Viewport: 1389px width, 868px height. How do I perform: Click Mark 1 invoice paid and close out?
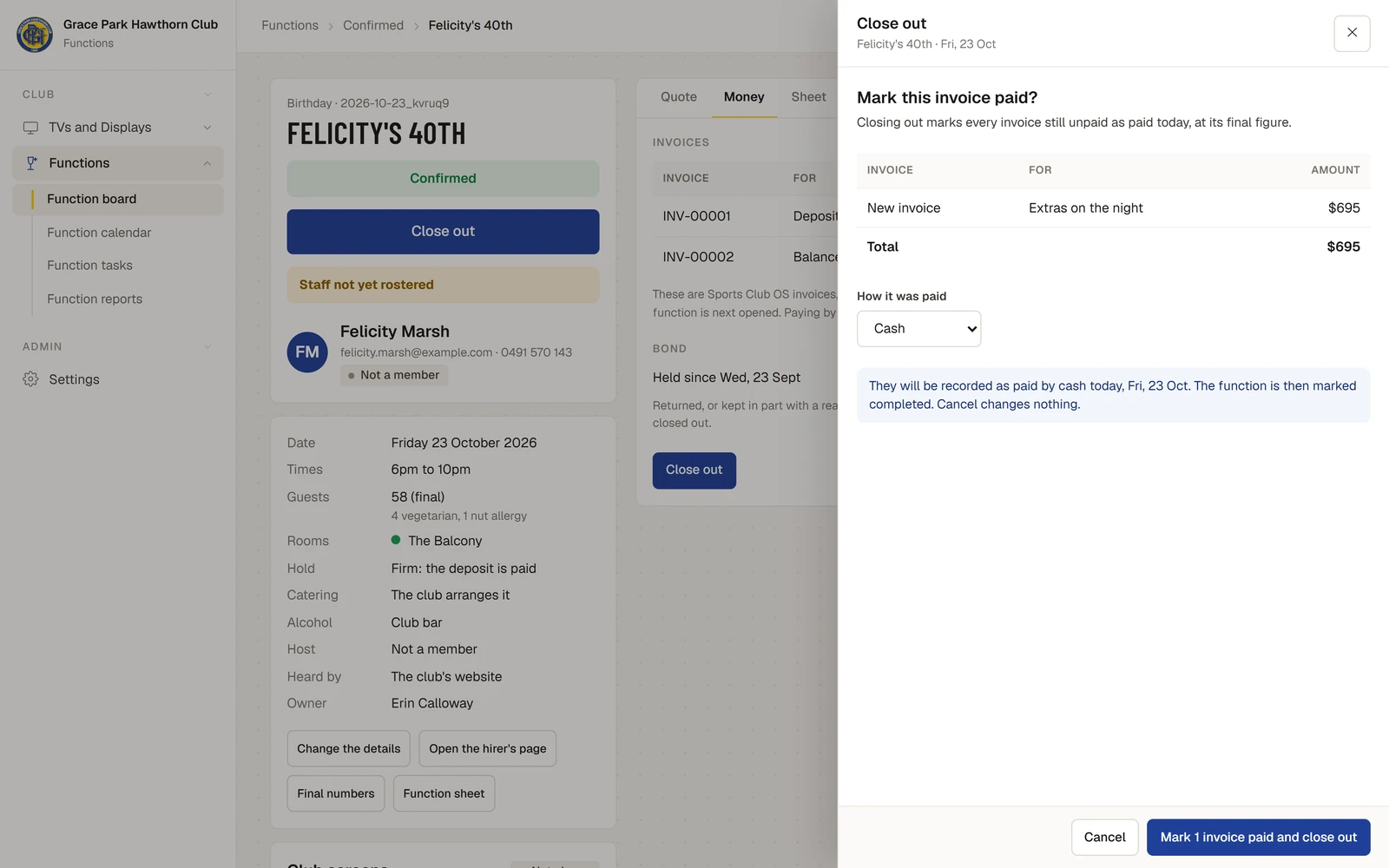pyautogui.click(x=1258, y=838)
